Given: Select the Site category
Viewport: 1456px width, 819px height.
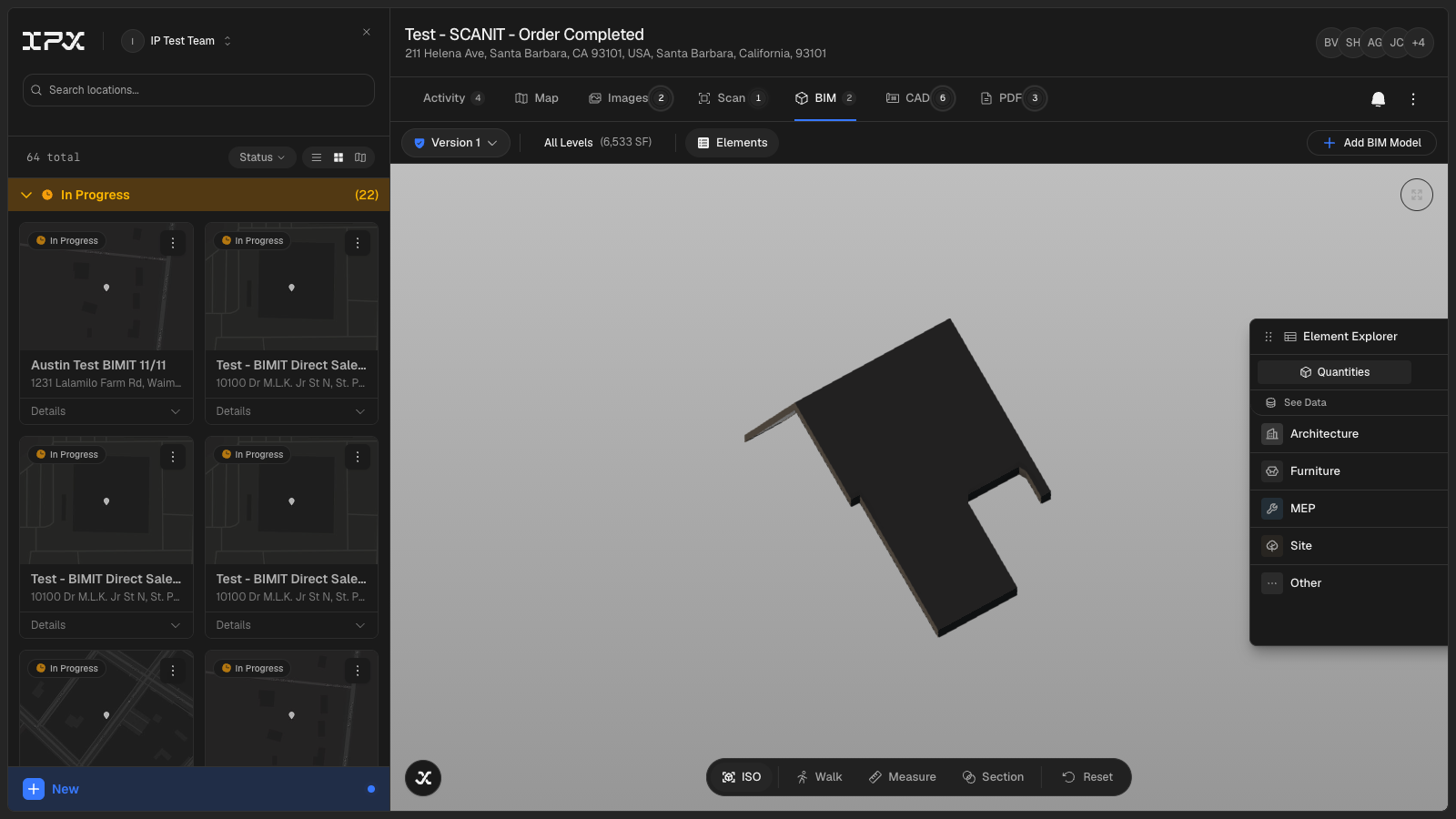Looking at the screenshot, I should (1349, 546).
